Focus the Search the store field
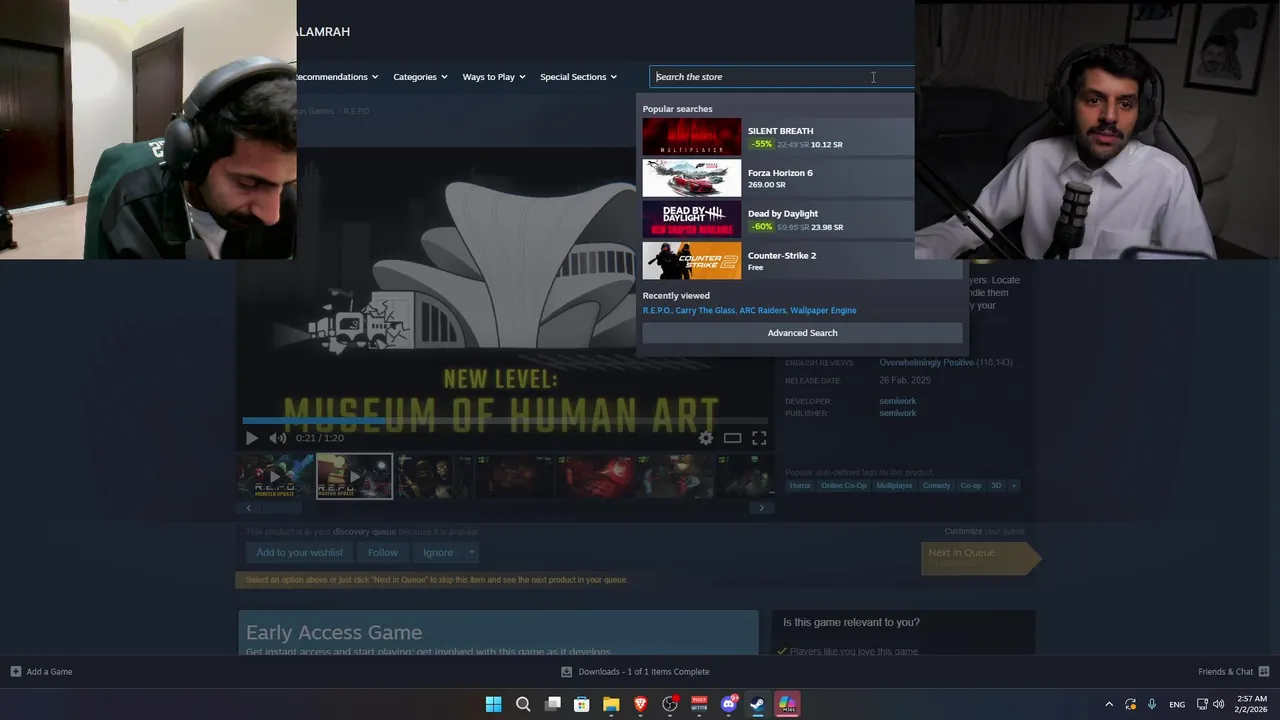 (x=781, y=77)
